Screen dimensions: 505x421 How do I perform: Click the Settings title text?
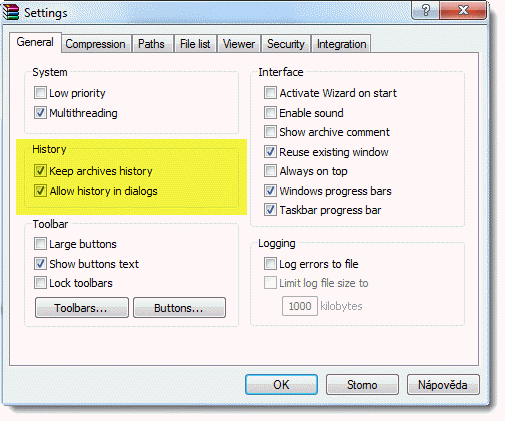click(x=46, y=13)
